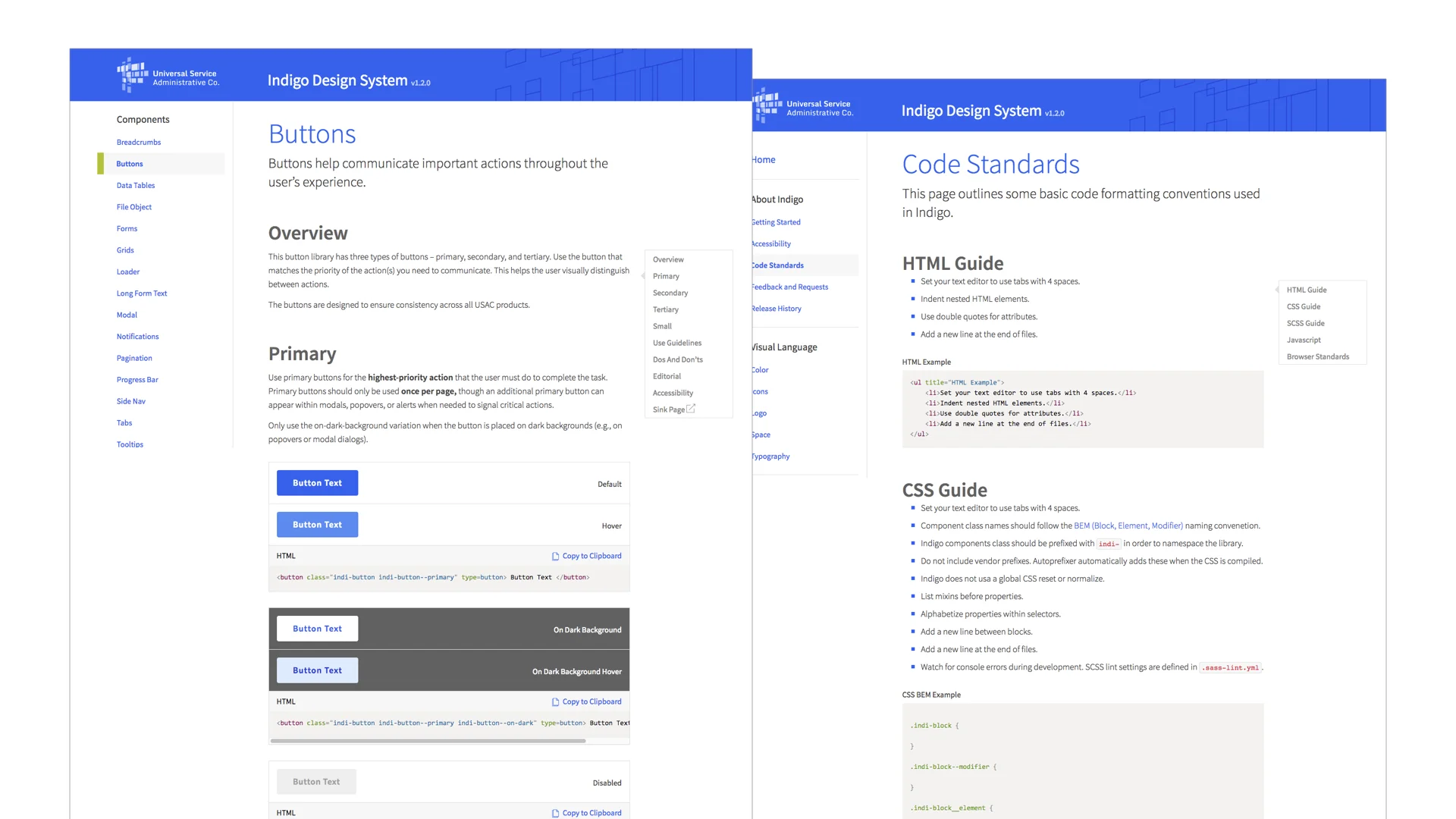Go to the Tooltips component page
Viewport: 1456px width, 819px height.
[130, 444]
